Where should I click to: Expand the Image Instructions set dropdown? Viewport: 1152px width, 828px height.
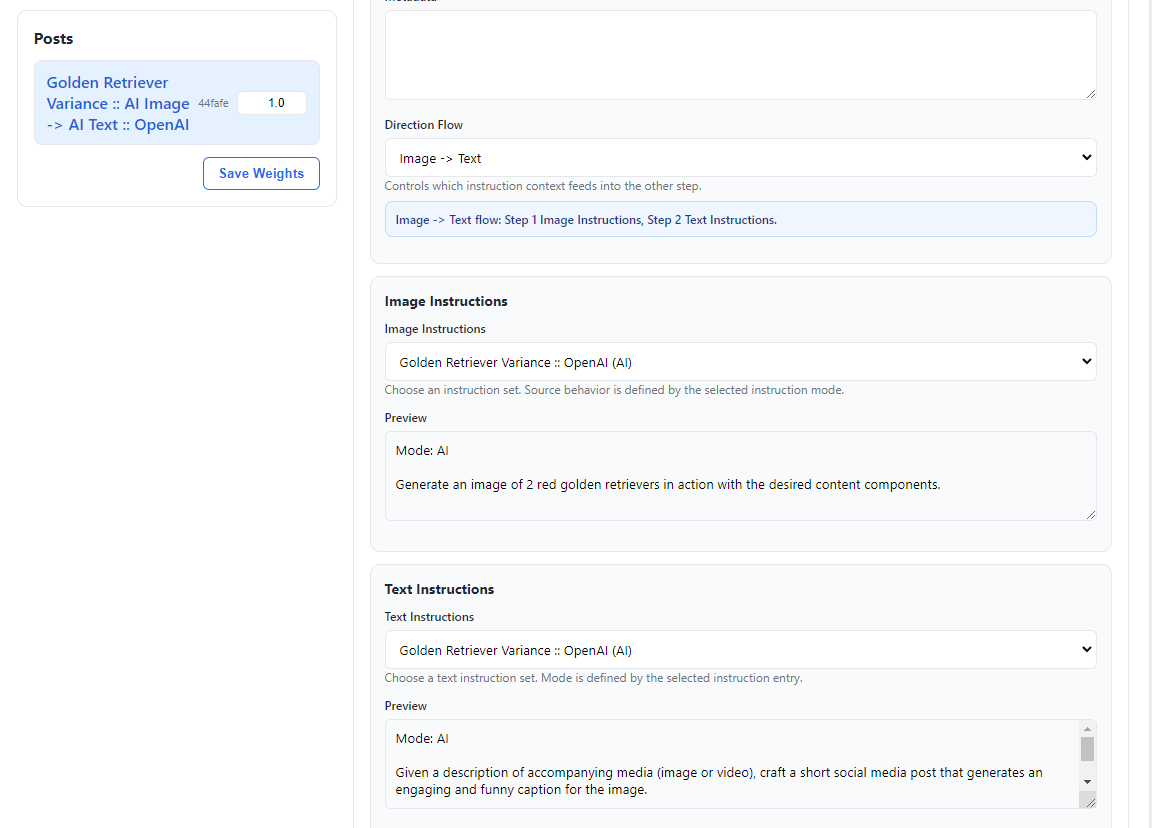click(740, 362)
